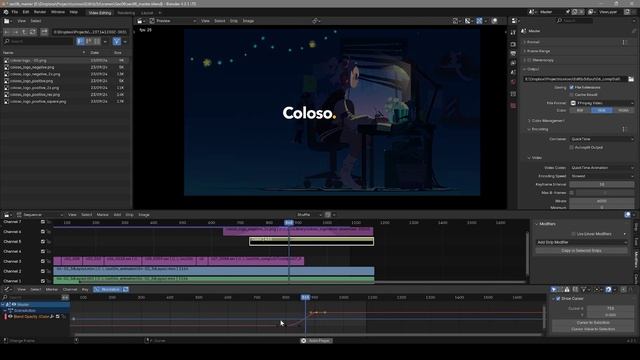Open the View Layer properties tab icon
Screen dimensions: 640x360
[x=513, y=63]
